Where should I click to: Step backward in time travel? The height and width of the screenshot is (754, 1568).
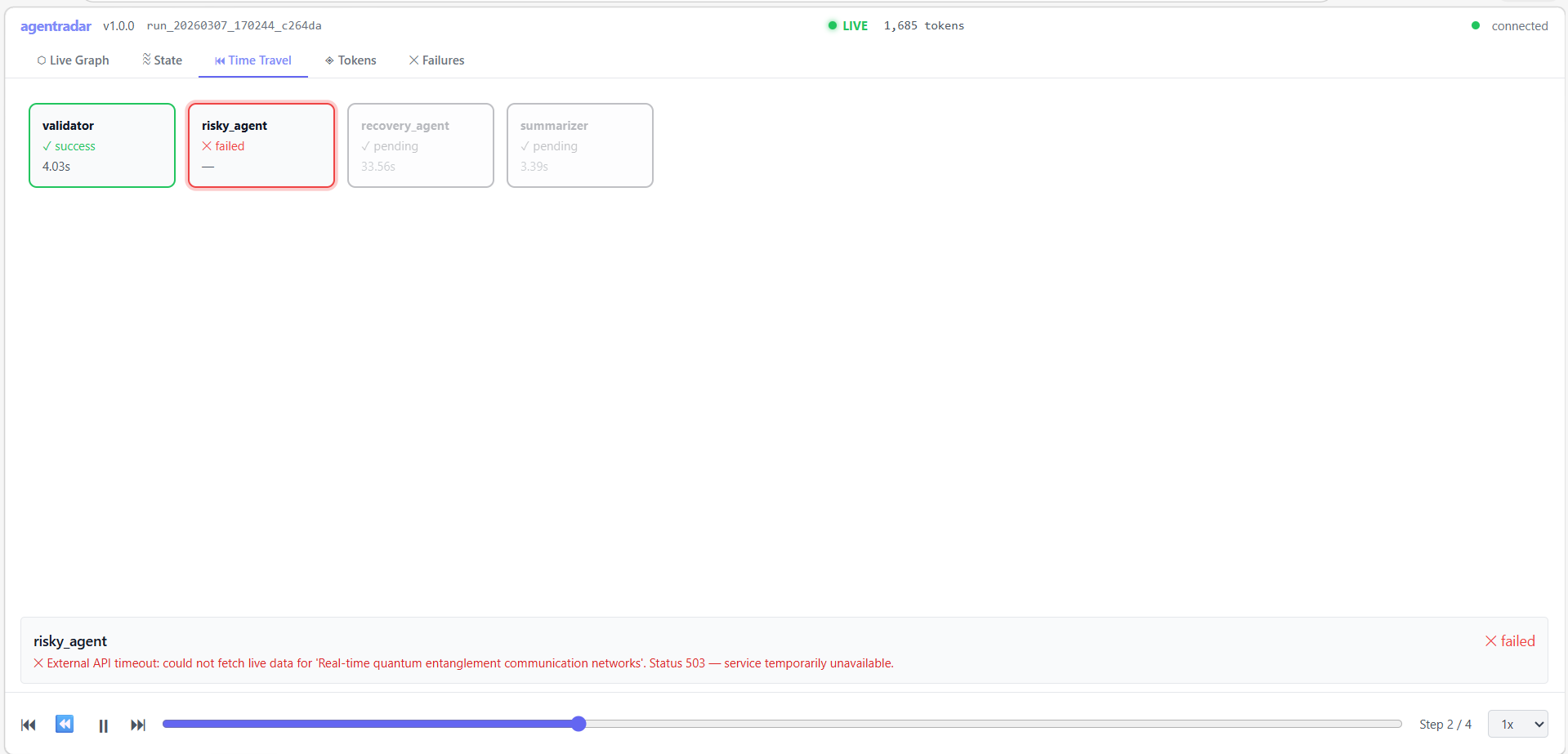[65, 724]
